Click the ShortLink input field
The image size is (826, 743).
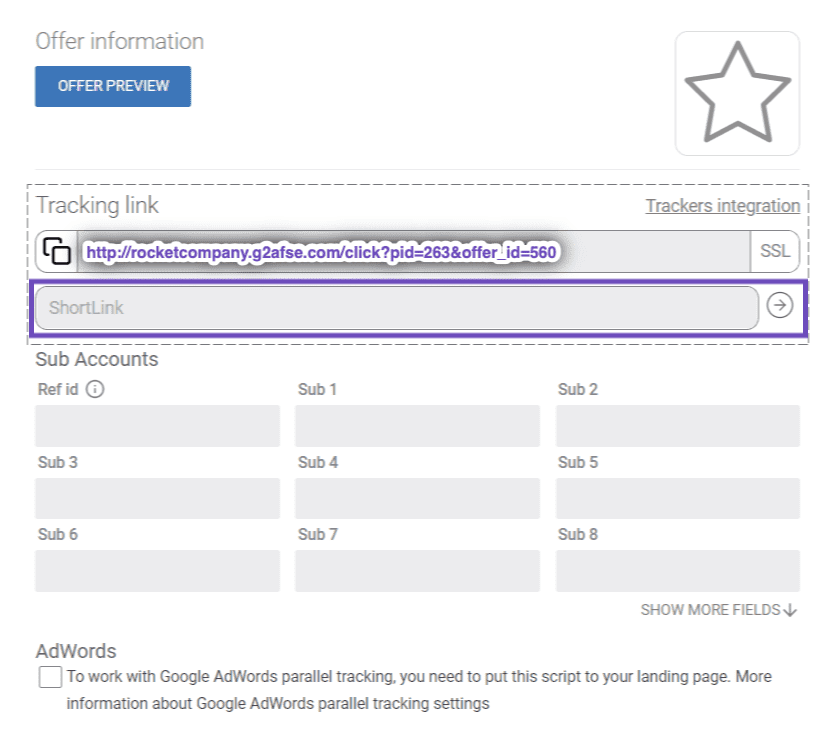click(396, 308)
